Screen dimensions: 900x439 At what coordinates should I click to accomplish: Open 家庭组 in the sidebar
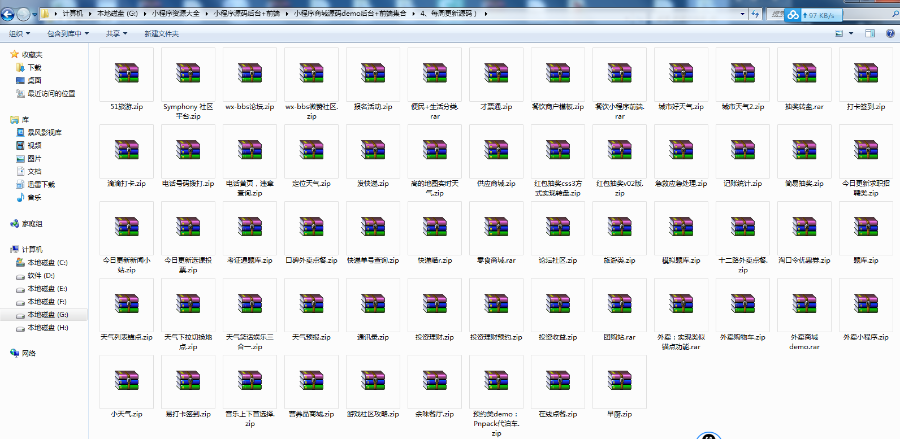pos(32,224)
